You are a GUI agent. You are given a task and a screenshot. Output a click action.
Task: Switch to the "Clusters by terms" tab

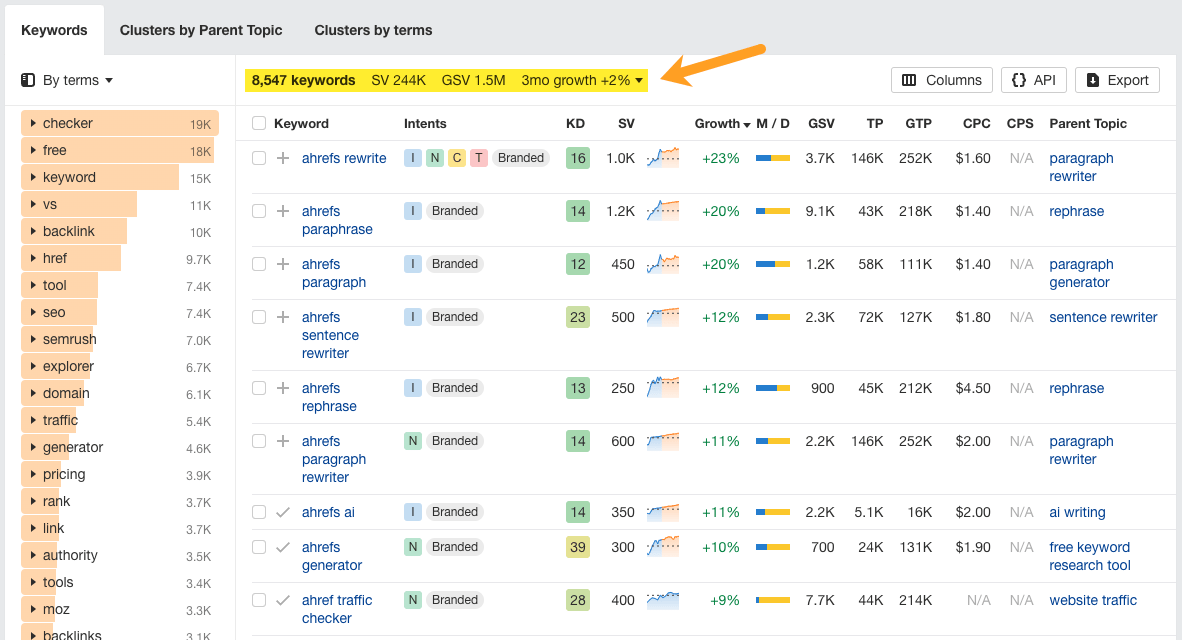(x=373, y=30)
